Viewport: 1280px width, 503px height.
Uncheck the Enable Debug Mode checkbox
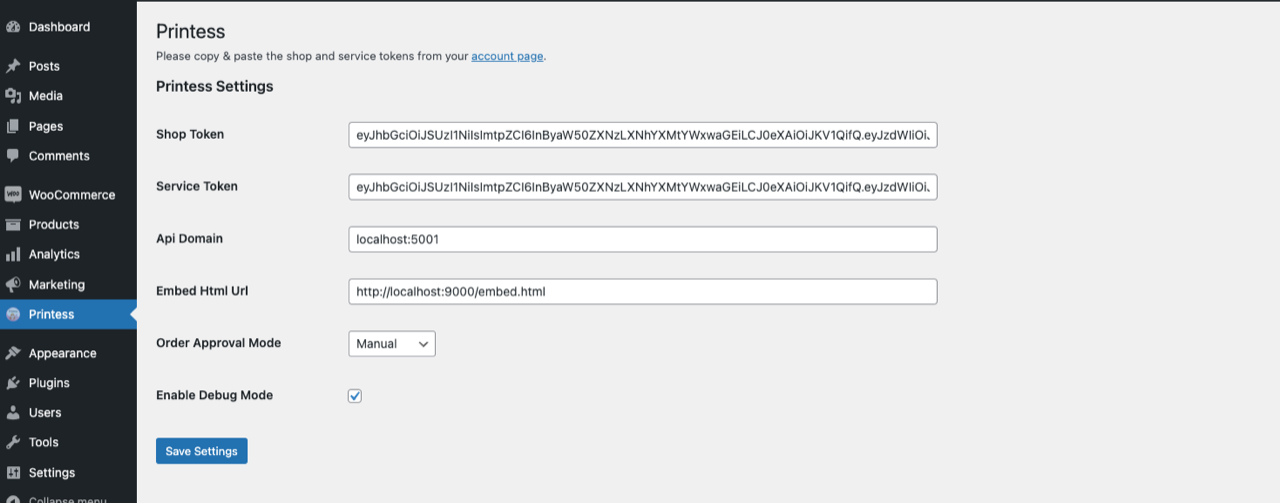click(355, 396)
